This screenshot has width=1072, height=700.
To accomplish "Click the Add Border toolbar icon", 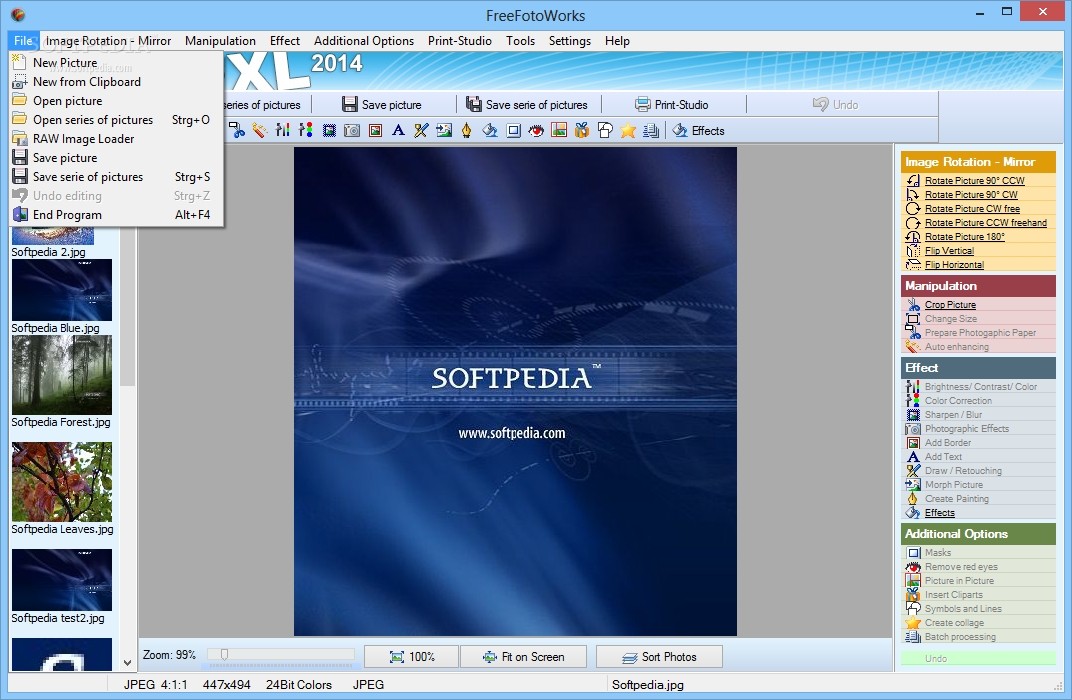I will [375, 130].
